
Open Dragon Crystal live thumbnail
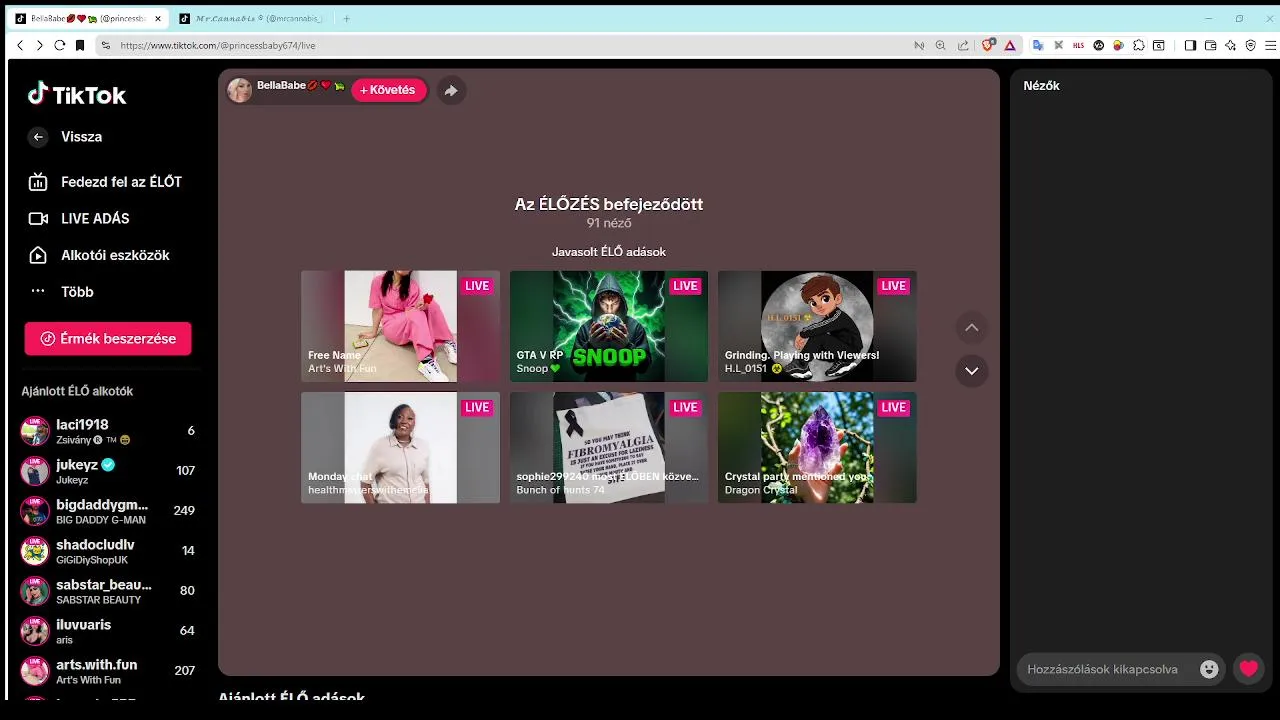click(x=817, y=447)
